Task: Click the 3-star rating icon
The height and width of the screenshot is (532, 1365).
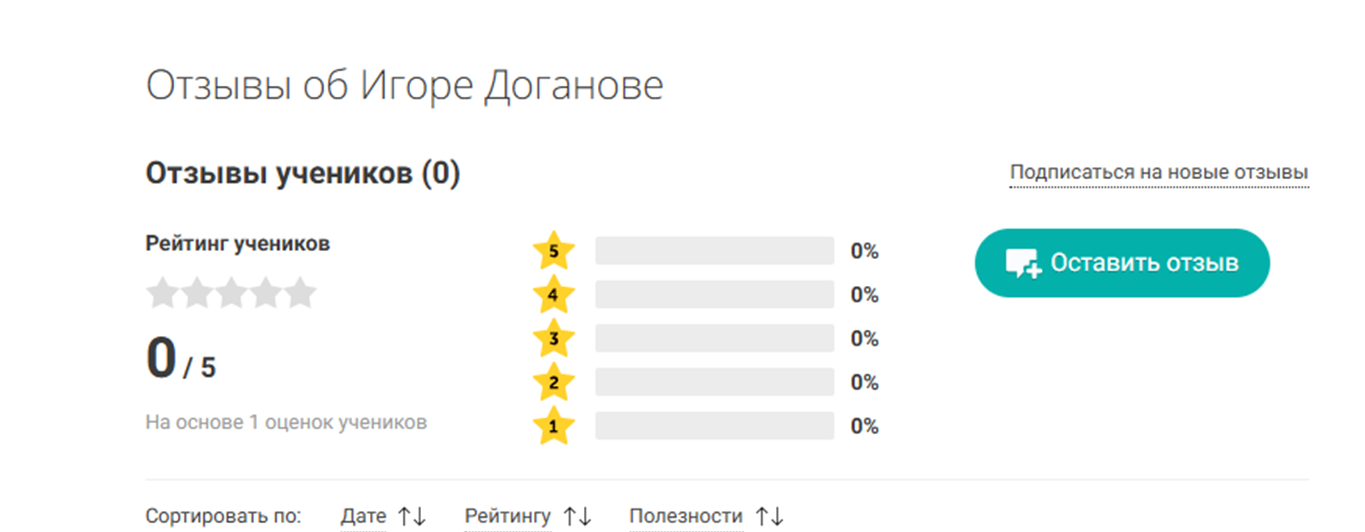Action: 554,339
